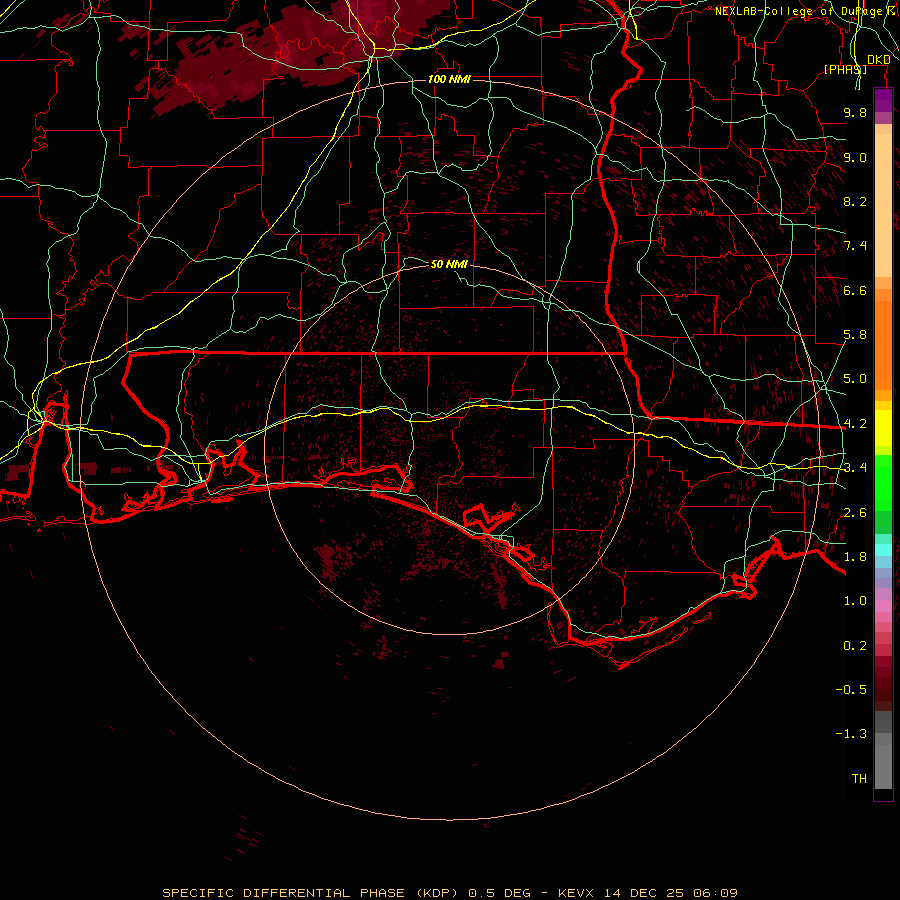900x900 pixels.
Task: Select the 1.8 value on the scale
Action: (855, 557)
